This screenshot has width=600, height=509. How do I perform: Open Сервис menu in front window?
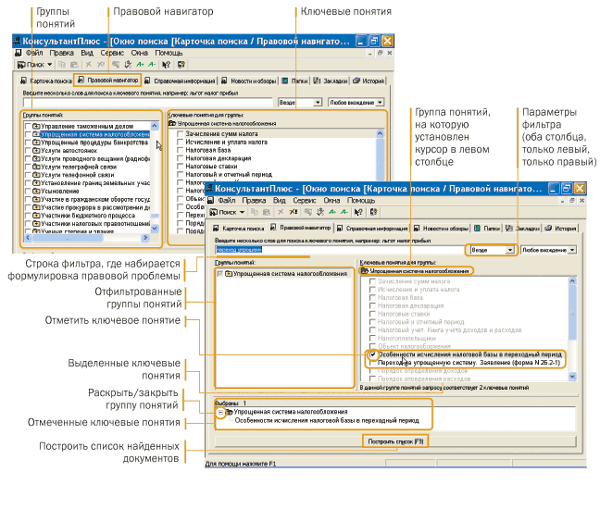pos(304,200)
